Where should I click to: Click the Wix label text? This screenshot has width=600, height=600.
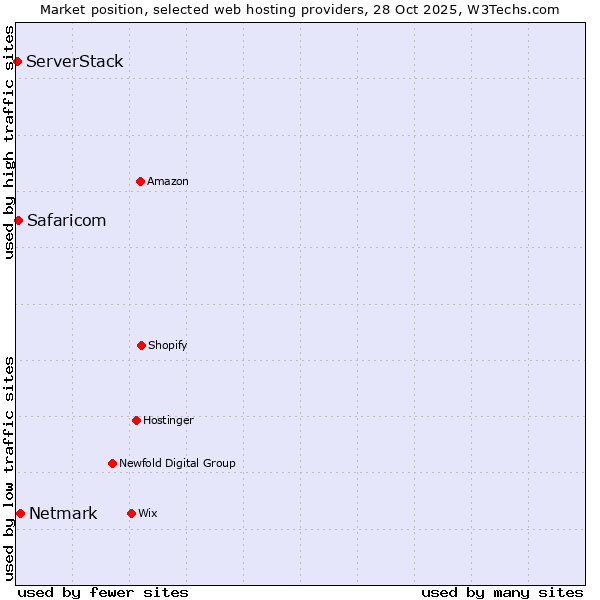(x=148, y=513)
